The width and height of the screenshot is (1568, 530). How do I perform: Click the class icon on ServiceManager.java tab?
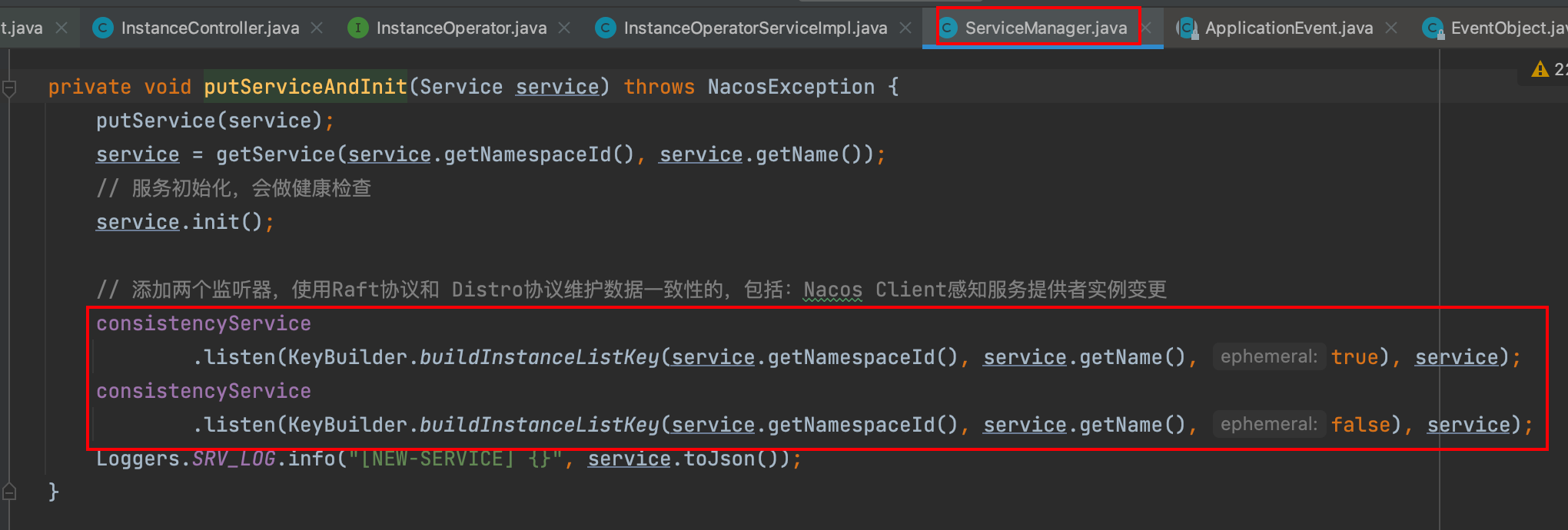(x=948, y=28)
